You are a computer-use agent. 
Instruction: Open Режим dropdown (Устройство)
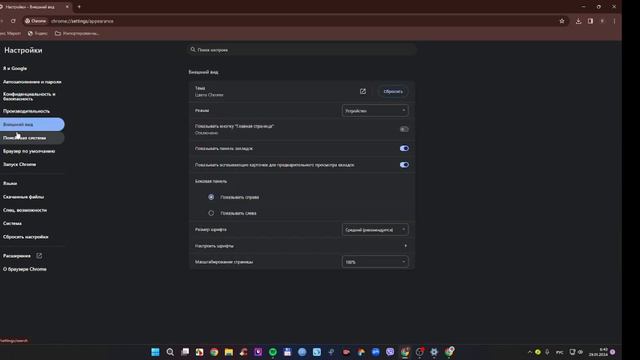tap(375, 111)
